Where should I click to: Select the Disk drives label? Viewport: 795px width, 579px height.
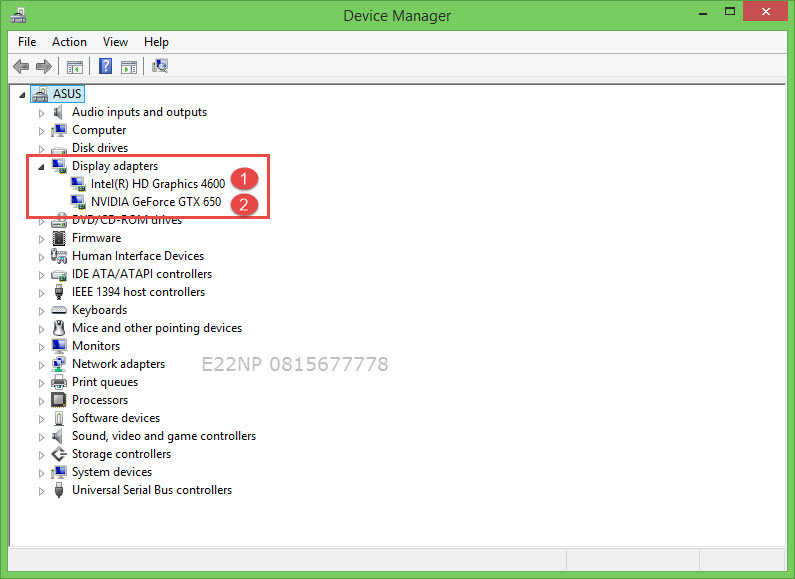100,148
